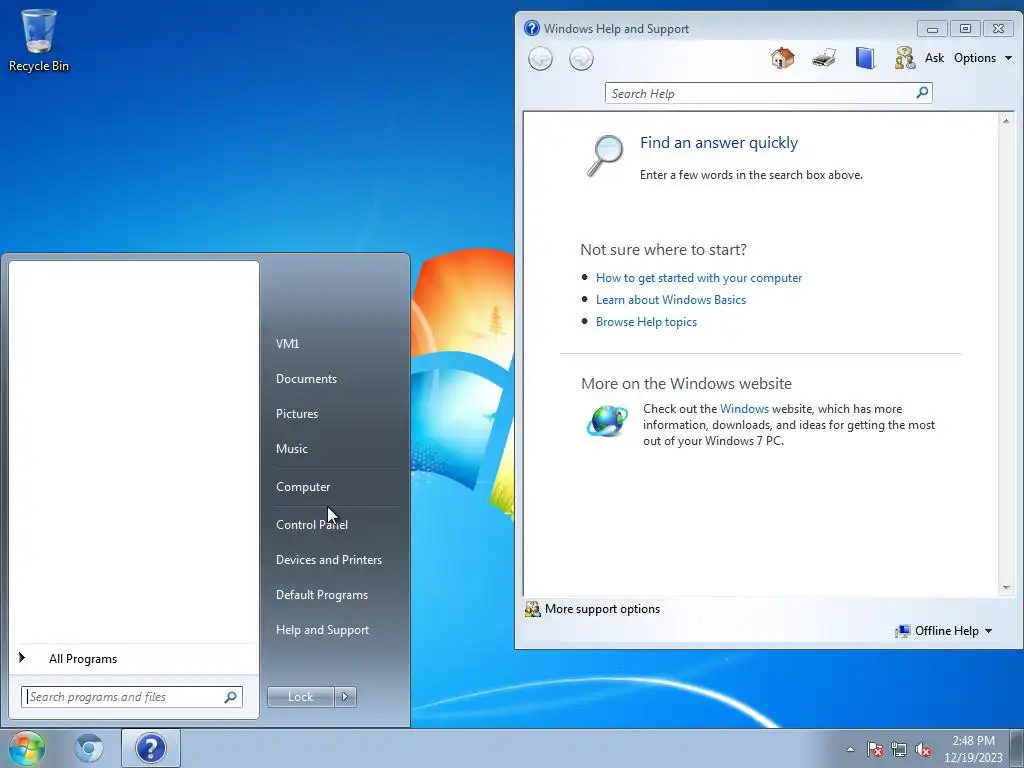Screen dimensions: 1024x768
Task: Open the Offline Help dropdown
Action: coord(953,630)
